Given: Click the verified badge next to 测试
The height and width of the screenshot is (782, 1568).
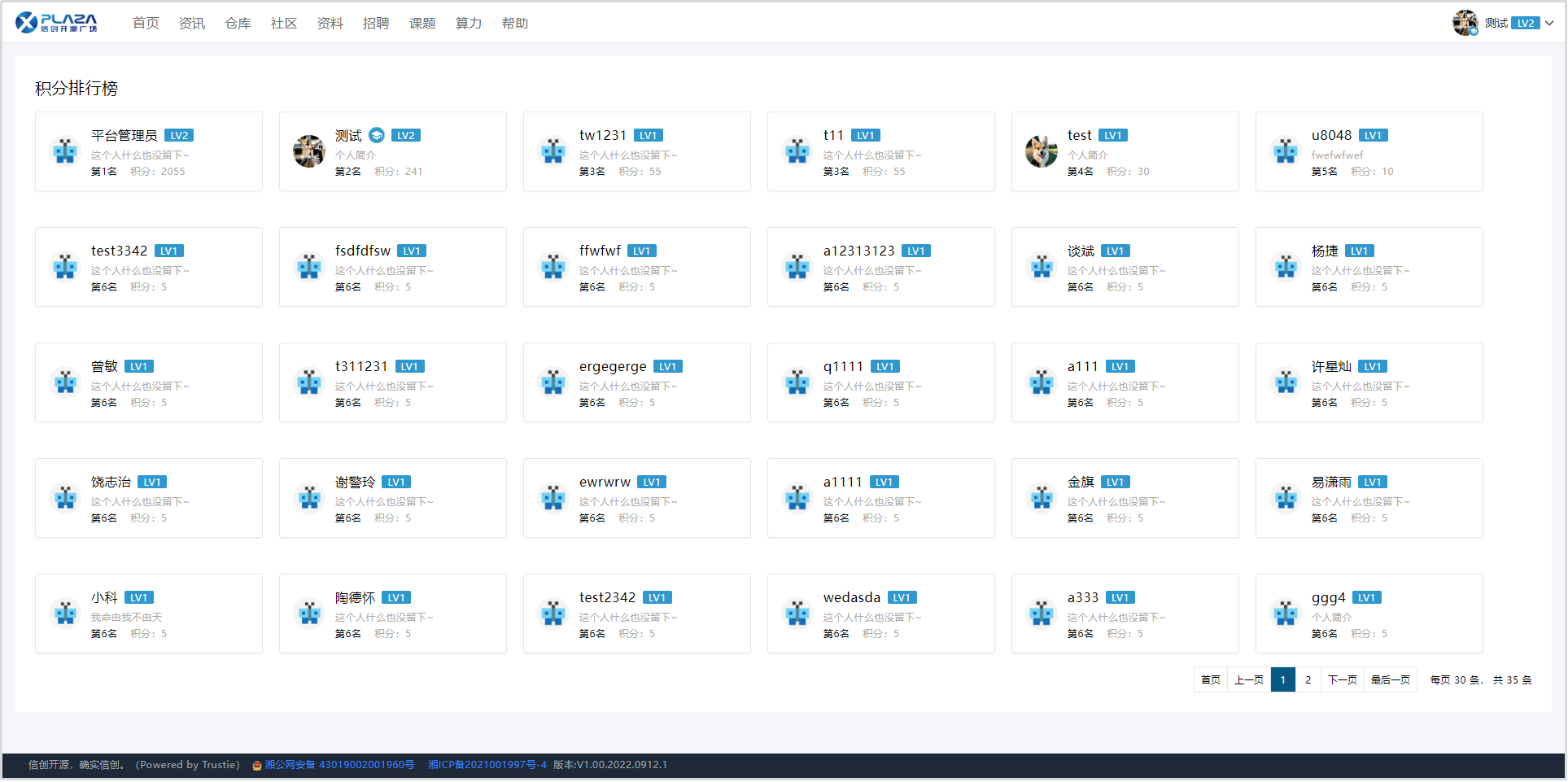Looking at the screenshot, I should [x=376, y=135].
